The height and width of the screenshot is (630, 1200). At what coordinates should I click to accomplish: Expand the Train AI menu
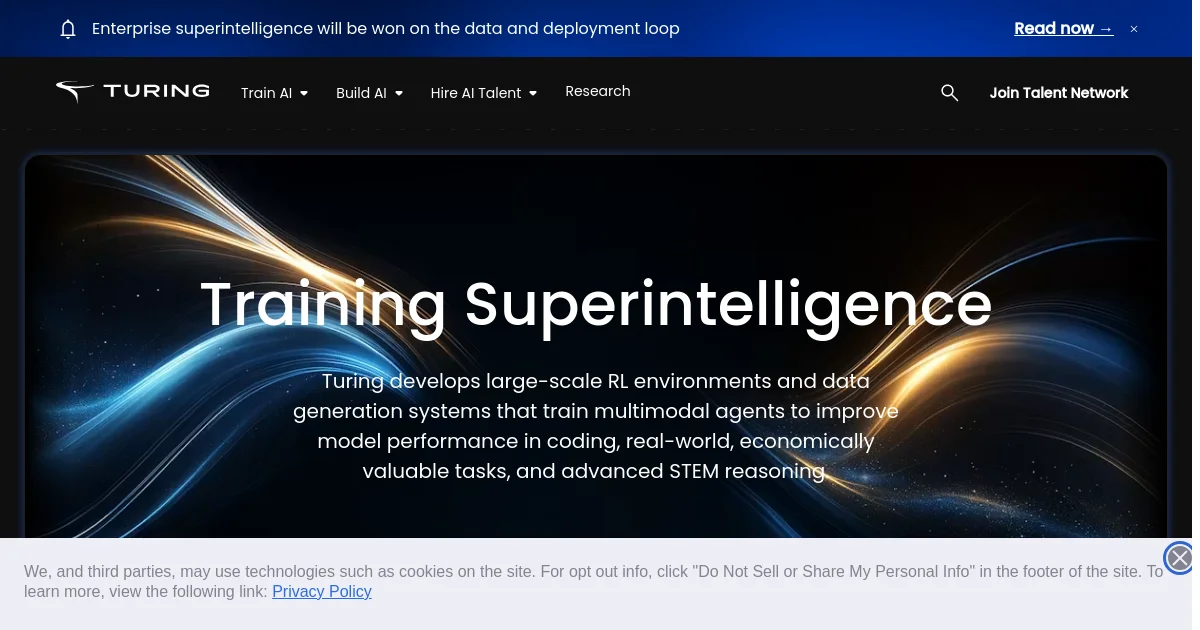coord(274,93)
